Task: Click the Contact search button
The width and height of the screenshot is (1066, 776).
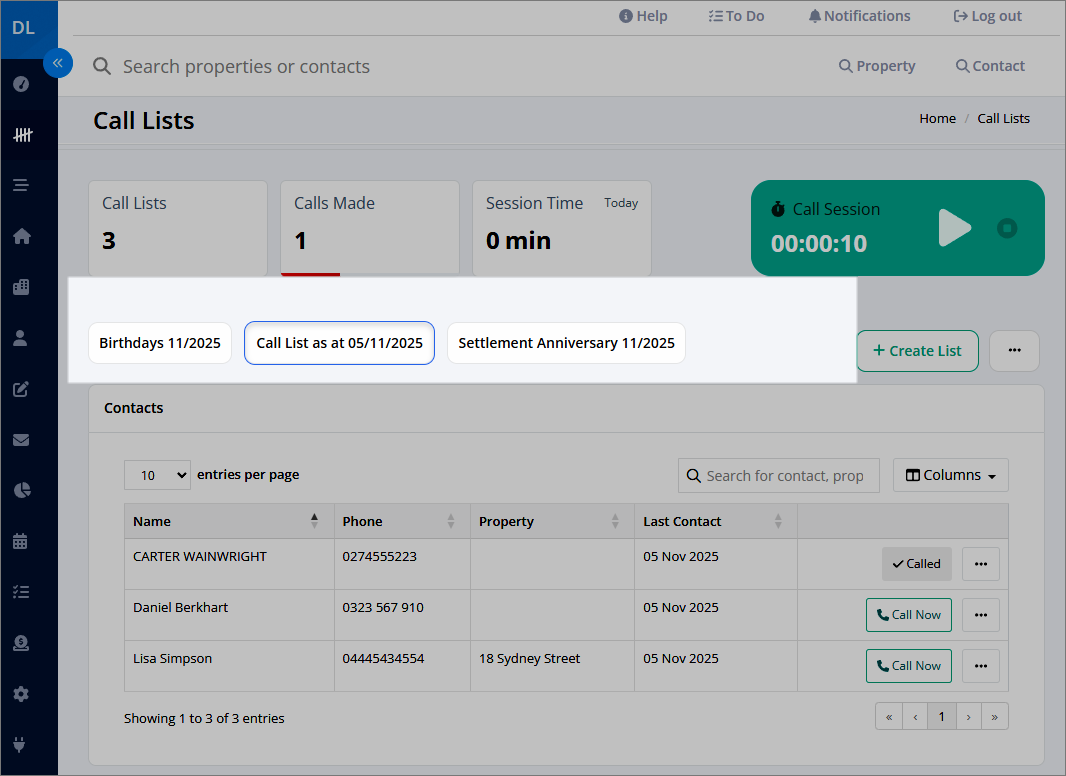Action: [x=991, y=66]
